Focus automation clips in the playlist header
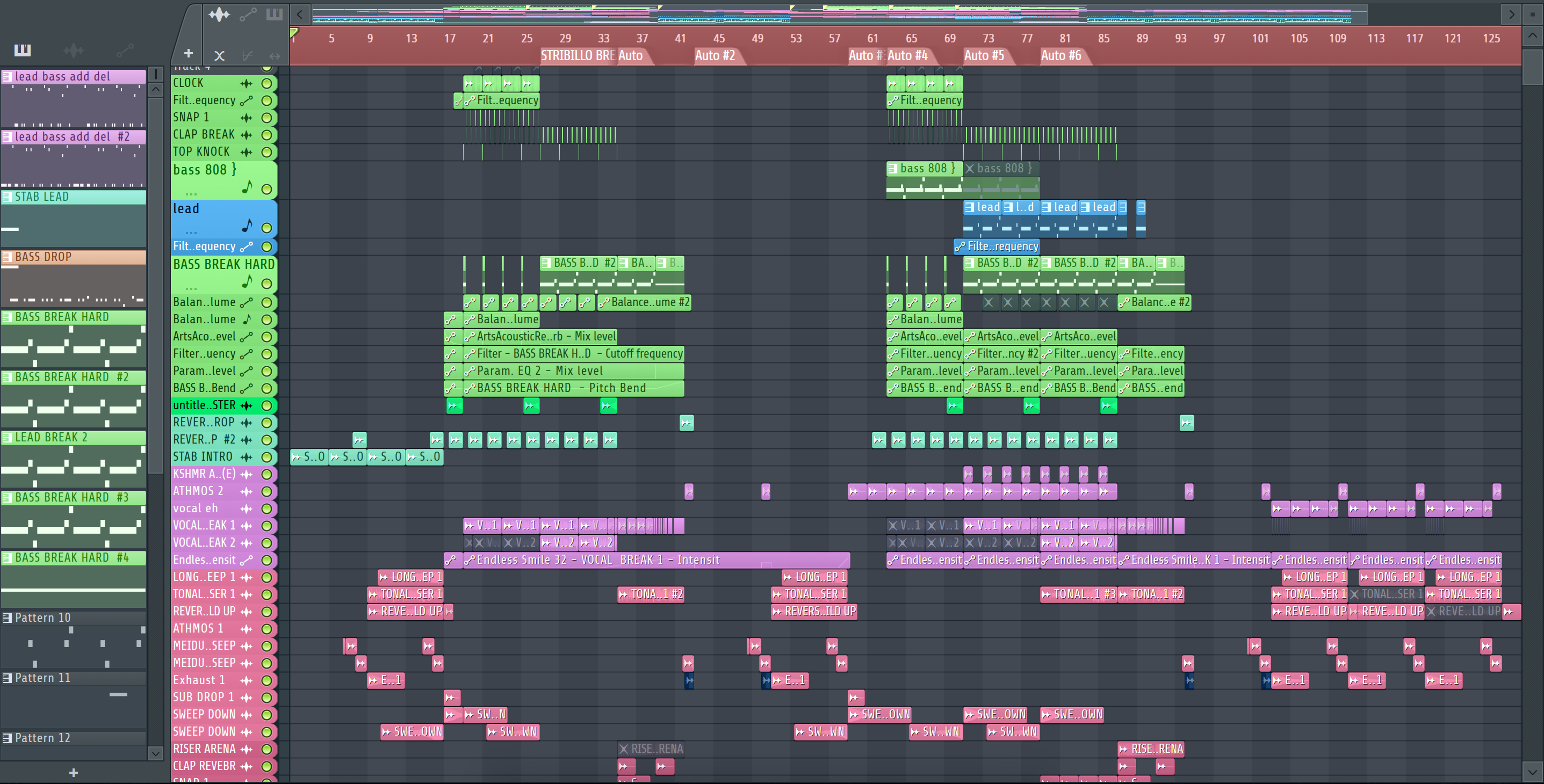 [248, 14]
